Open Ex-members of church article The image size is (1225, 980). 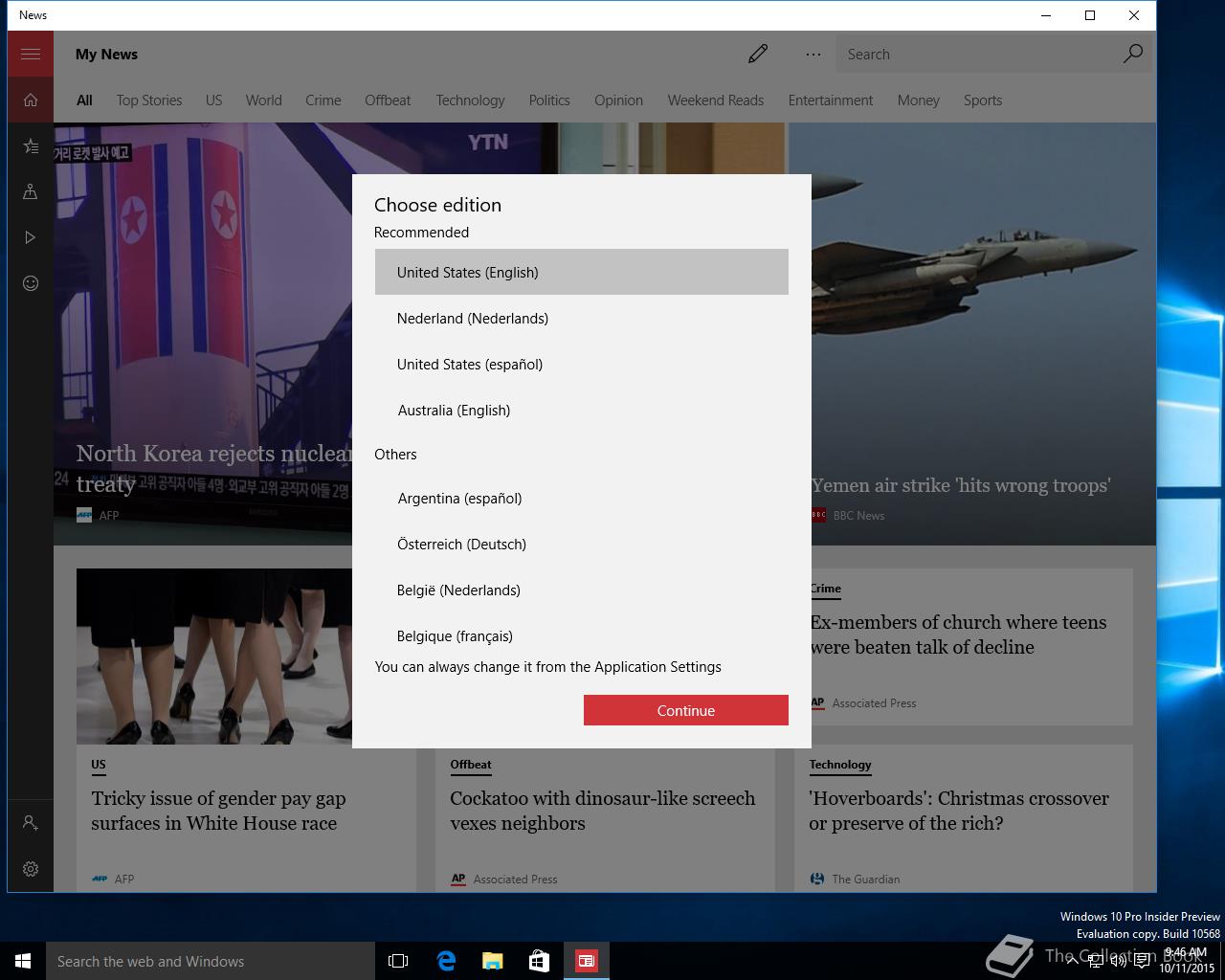pyautogui.click(x=958, y=635)
